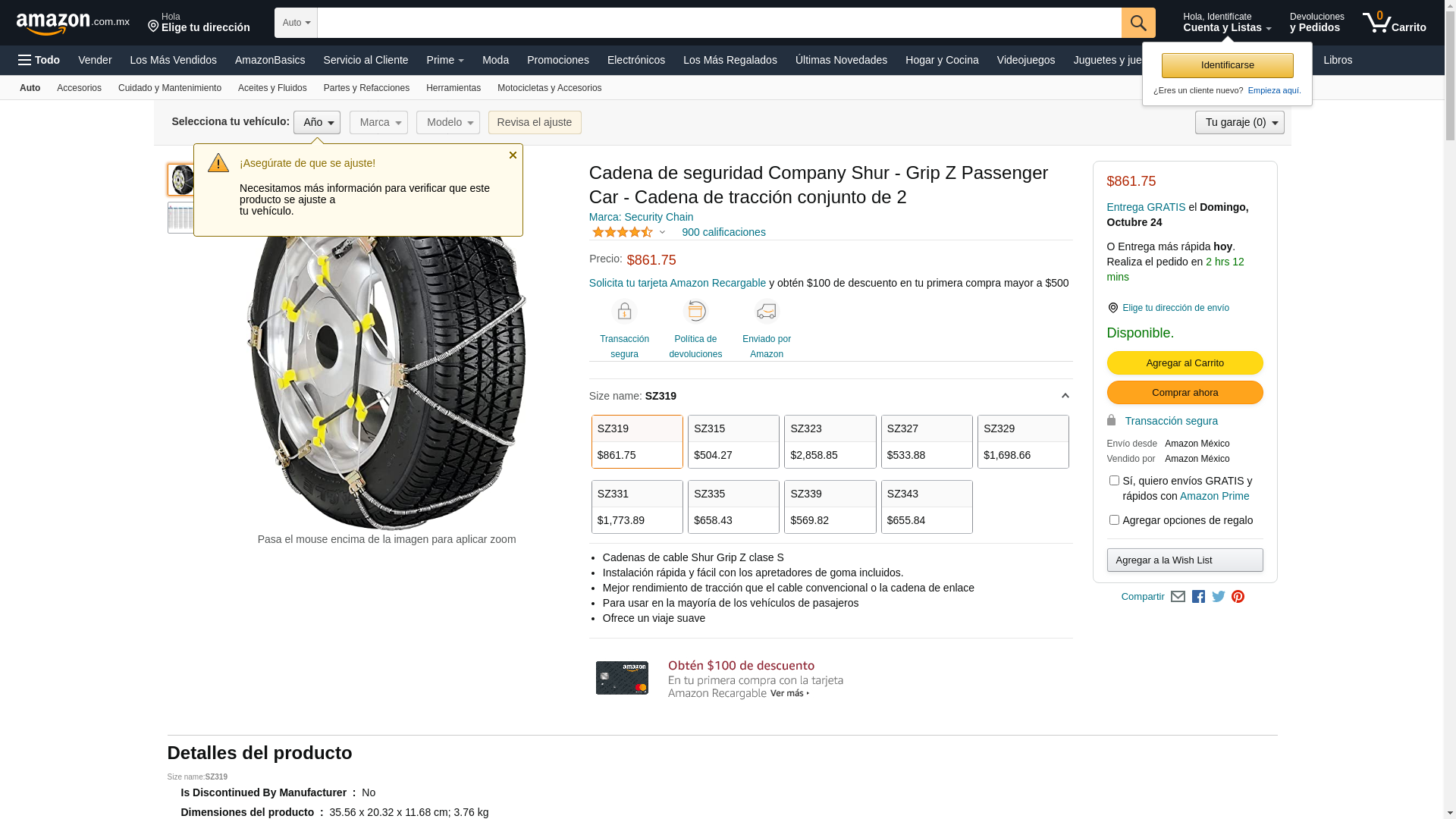Share product on Twitter icon
1456x819 pixels.
click(x=1218, y=597)
